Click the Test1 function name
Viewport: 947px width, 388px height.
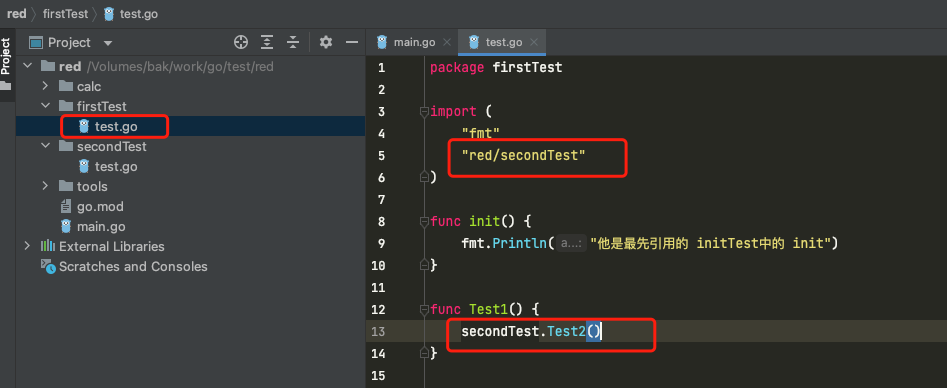(x=489, y=309)
